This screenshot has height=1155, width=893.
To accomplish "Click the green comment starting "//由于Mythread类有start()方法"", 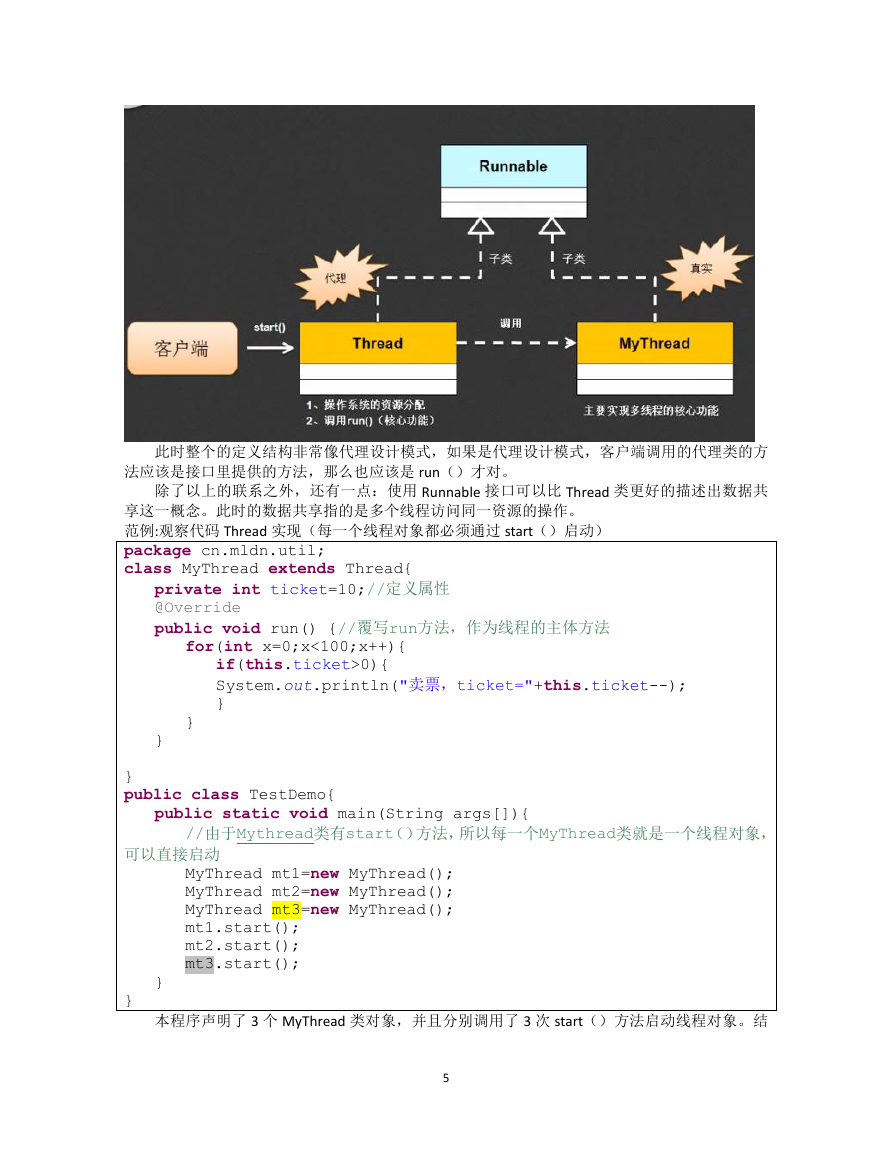I will click(477, 834).
